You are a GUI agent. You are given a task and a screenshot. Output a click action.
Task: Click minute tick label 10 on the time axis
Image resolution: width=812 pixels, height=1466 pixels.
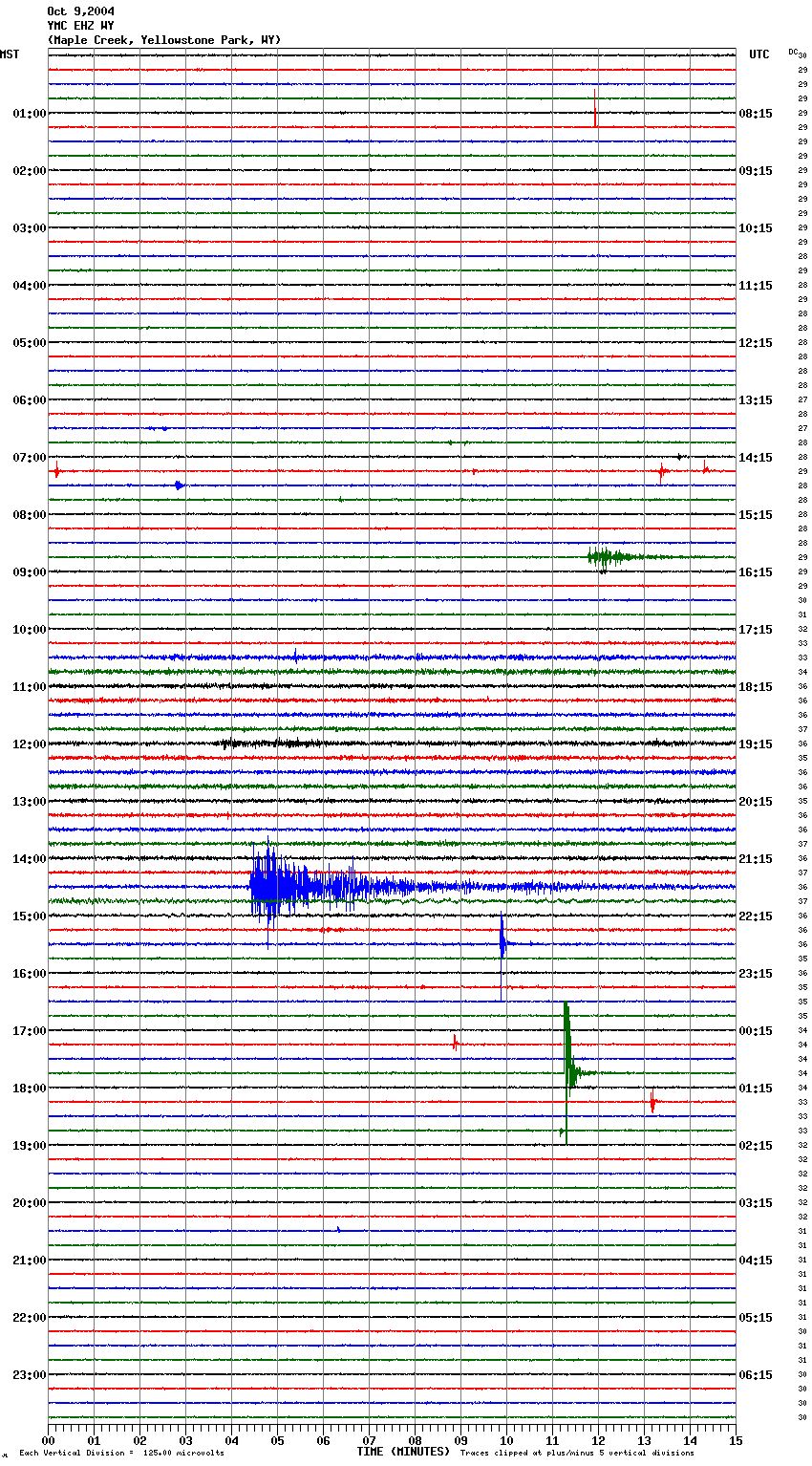coord(506,1440)
